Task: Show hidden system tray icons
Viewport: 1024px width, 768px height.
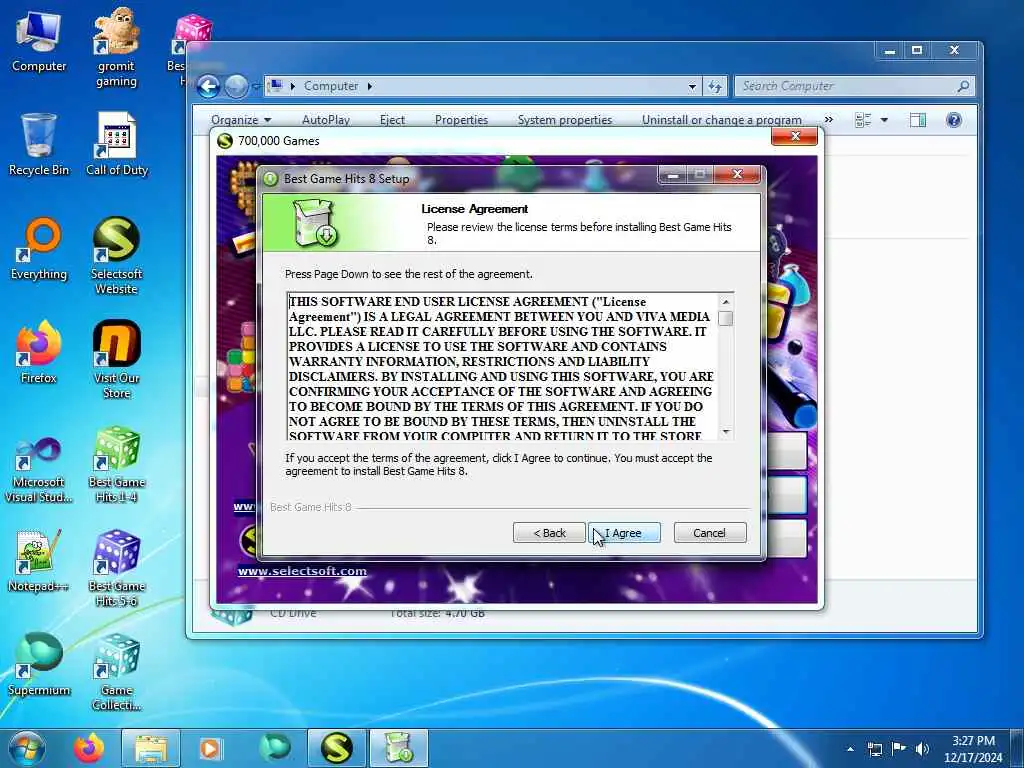Action: (x=850, y=749)
